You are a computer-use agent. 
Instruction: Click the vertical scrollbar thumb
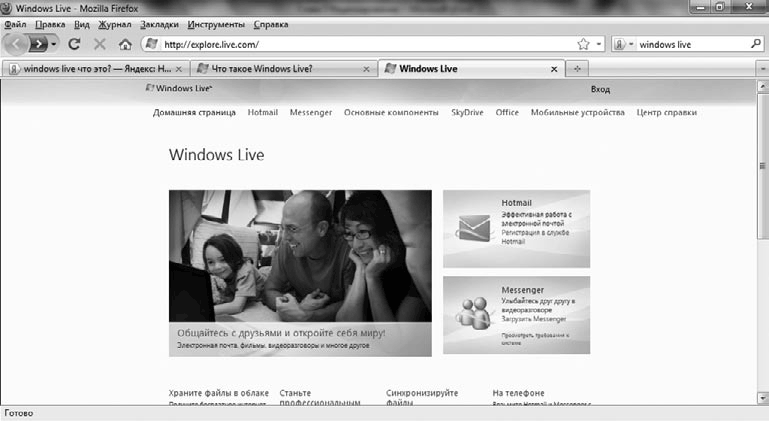coord(763,166)
